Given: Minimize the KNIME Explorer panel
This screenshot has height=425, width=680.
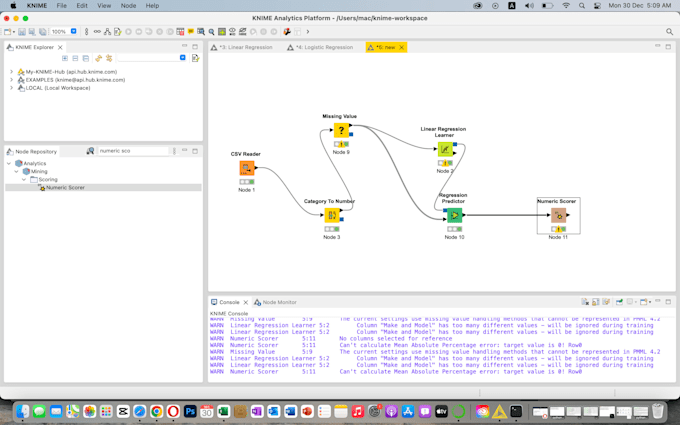Looking at the screenshot, I should click(184, 46).
